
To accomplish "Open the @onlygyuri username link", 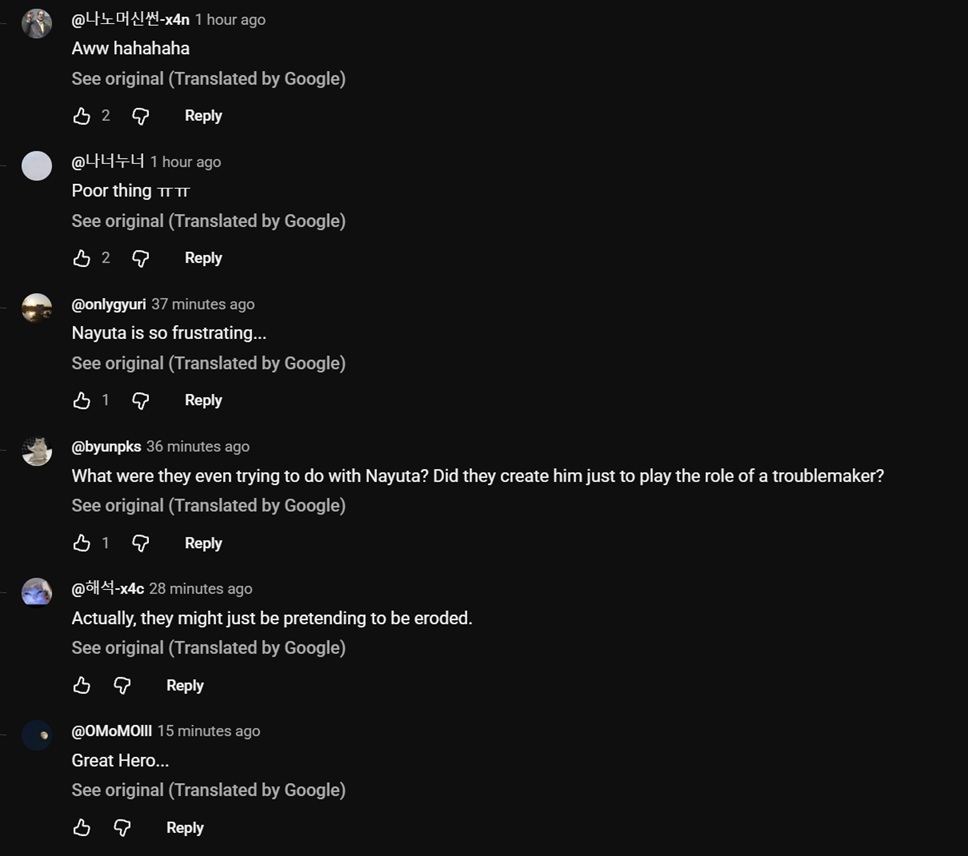I will click(x=109, y=304).
